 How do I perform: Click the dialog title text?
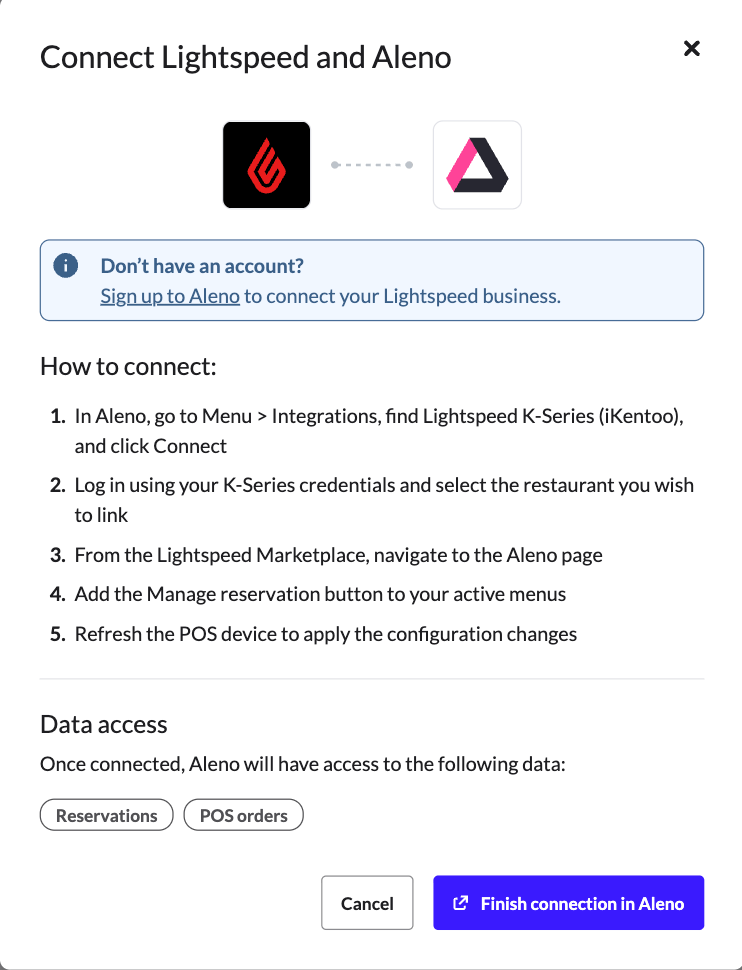[x=245, y=57]
